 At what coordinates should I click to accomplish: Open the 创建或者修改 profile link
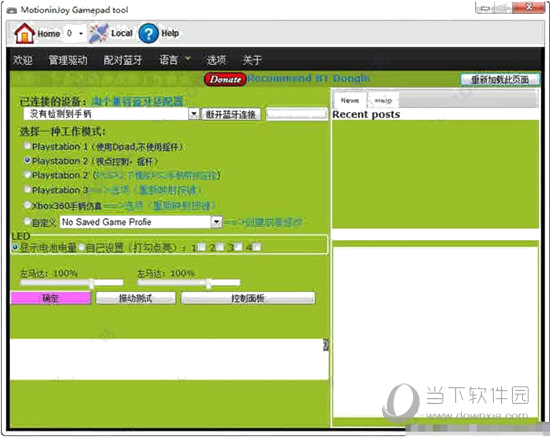(263, 222)
